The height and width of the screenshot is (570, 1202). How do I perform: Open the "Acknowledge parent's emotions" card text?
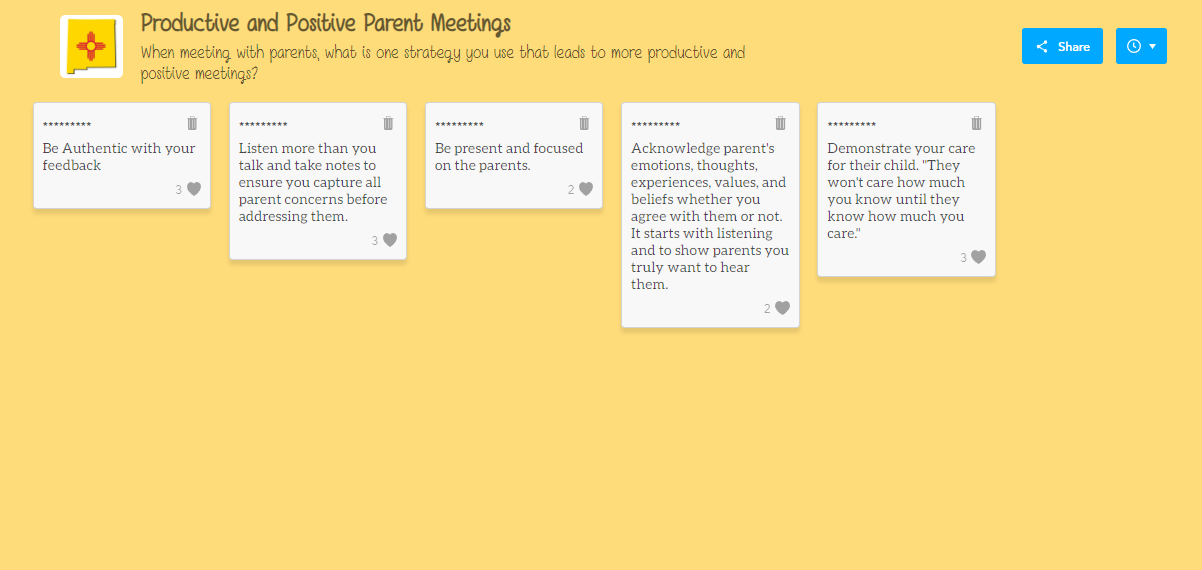click(x=709, y=216)
